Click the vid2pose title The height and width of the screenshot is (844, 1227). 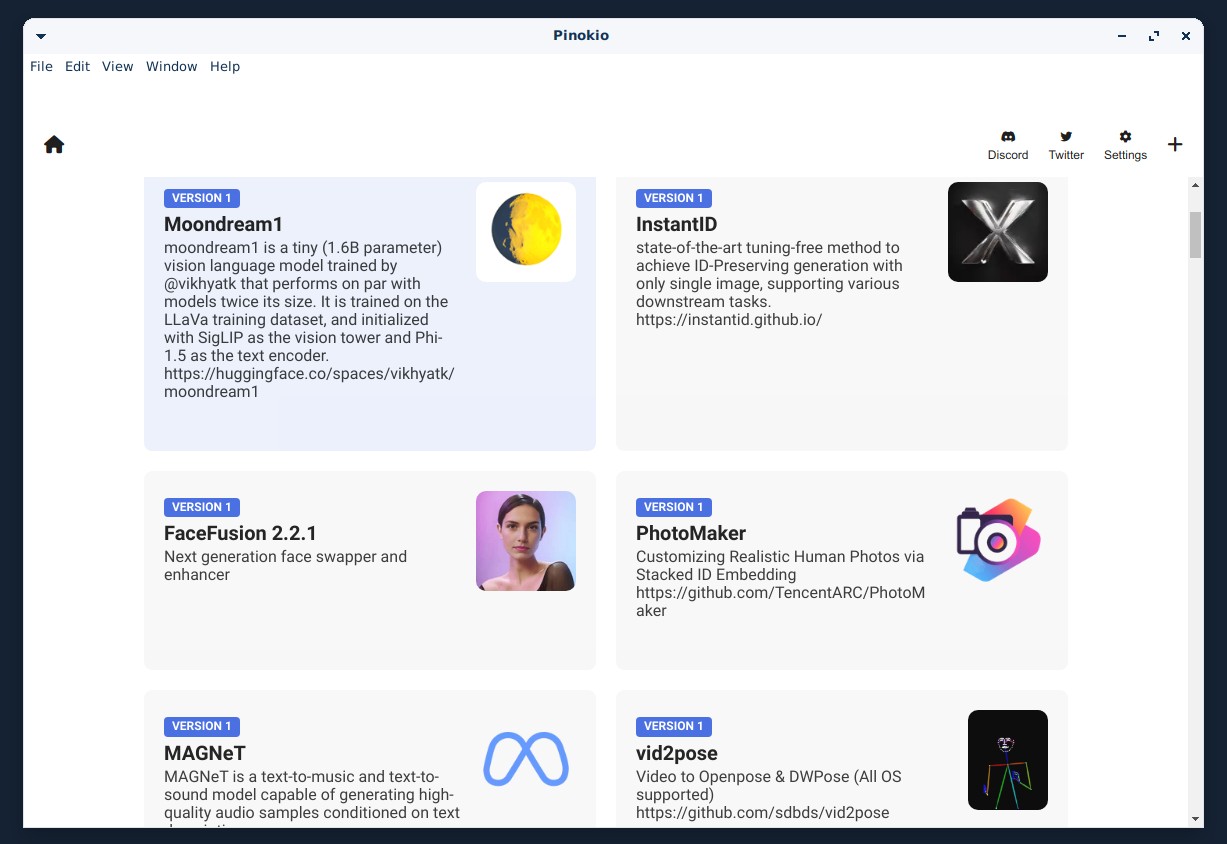tap(677, 753)
